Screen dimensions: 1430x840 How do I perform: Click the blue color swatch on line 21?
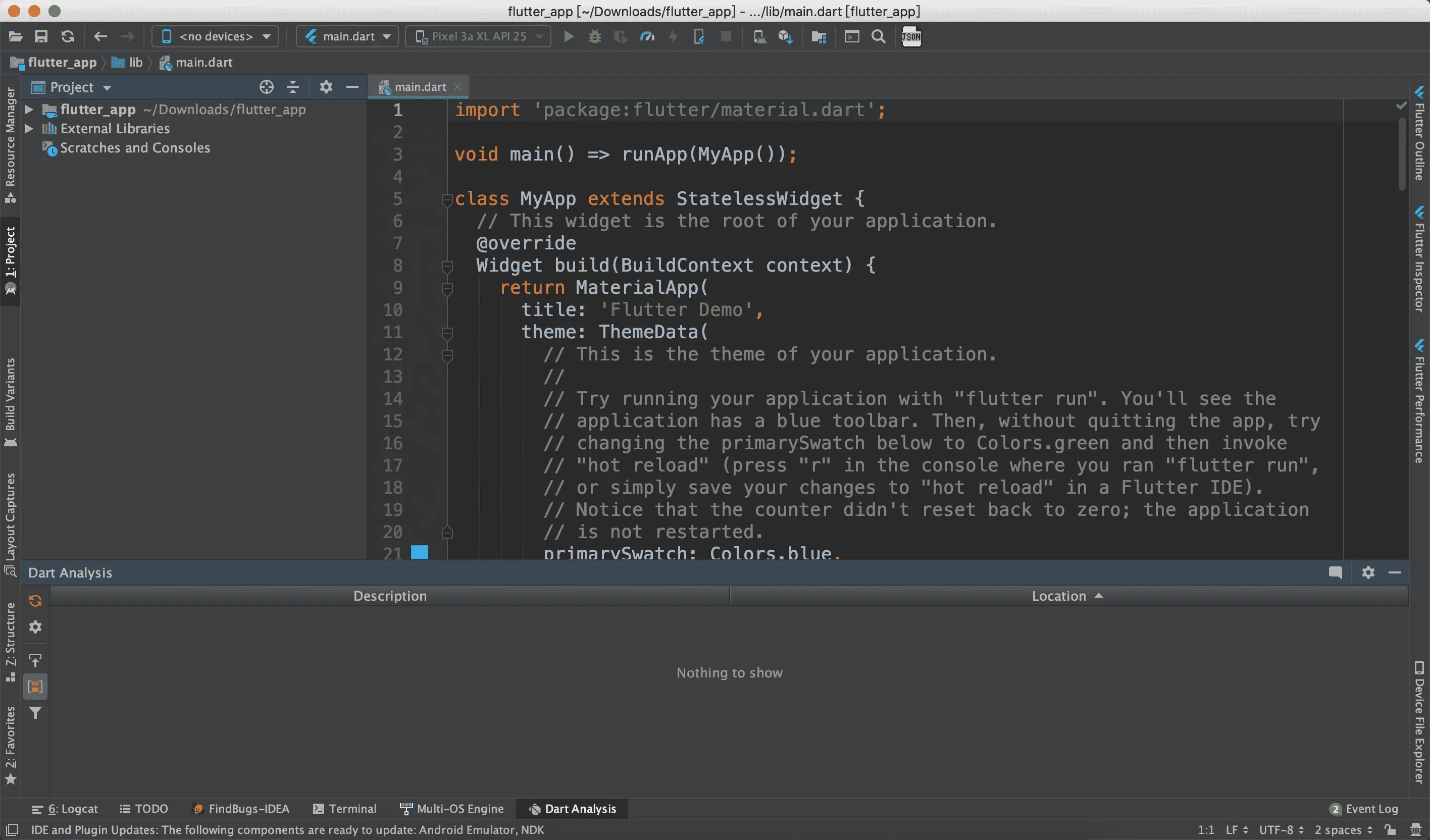coord(419,552)
